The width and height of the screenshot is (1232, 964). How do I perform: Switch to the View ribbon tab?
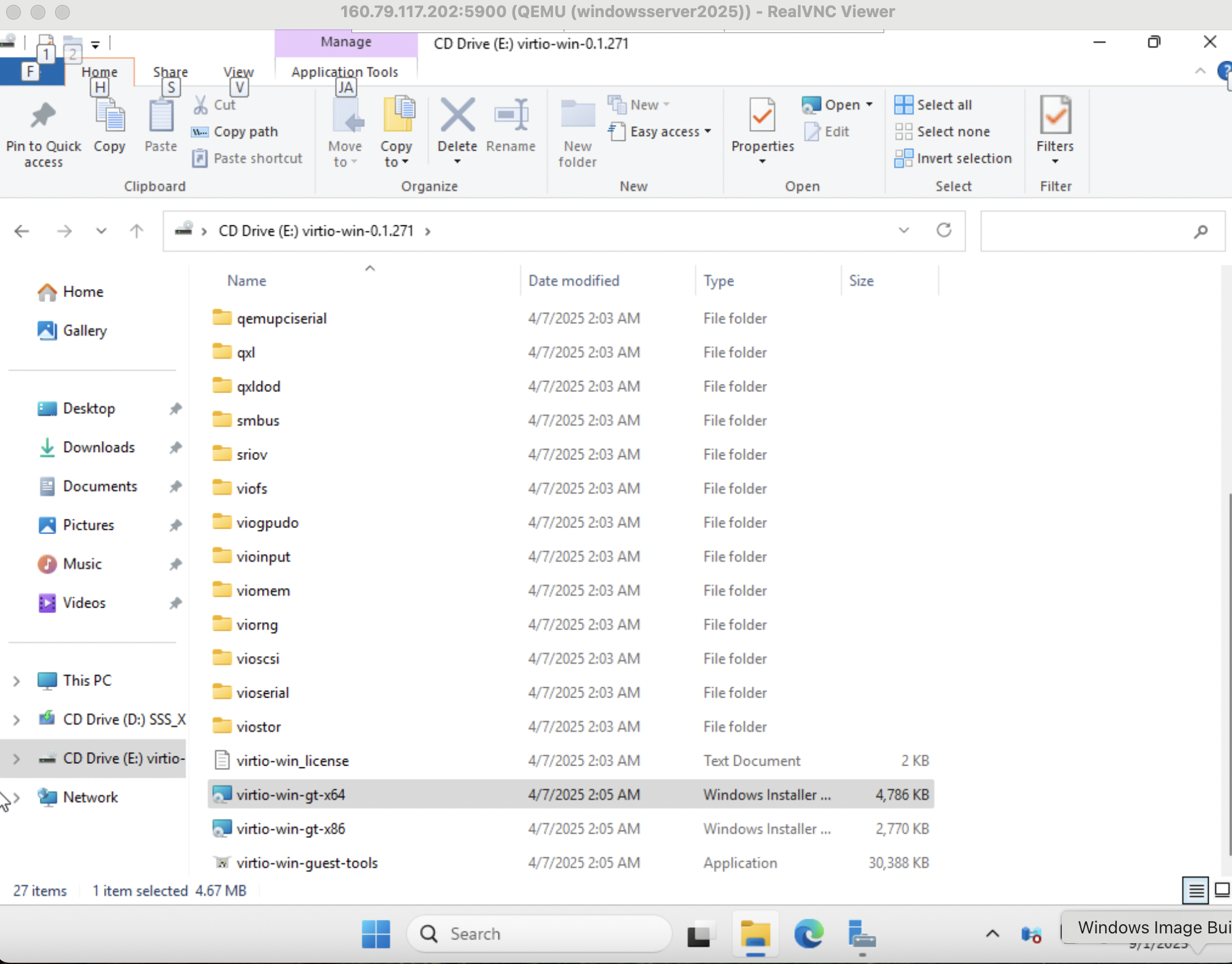(238, 72)
